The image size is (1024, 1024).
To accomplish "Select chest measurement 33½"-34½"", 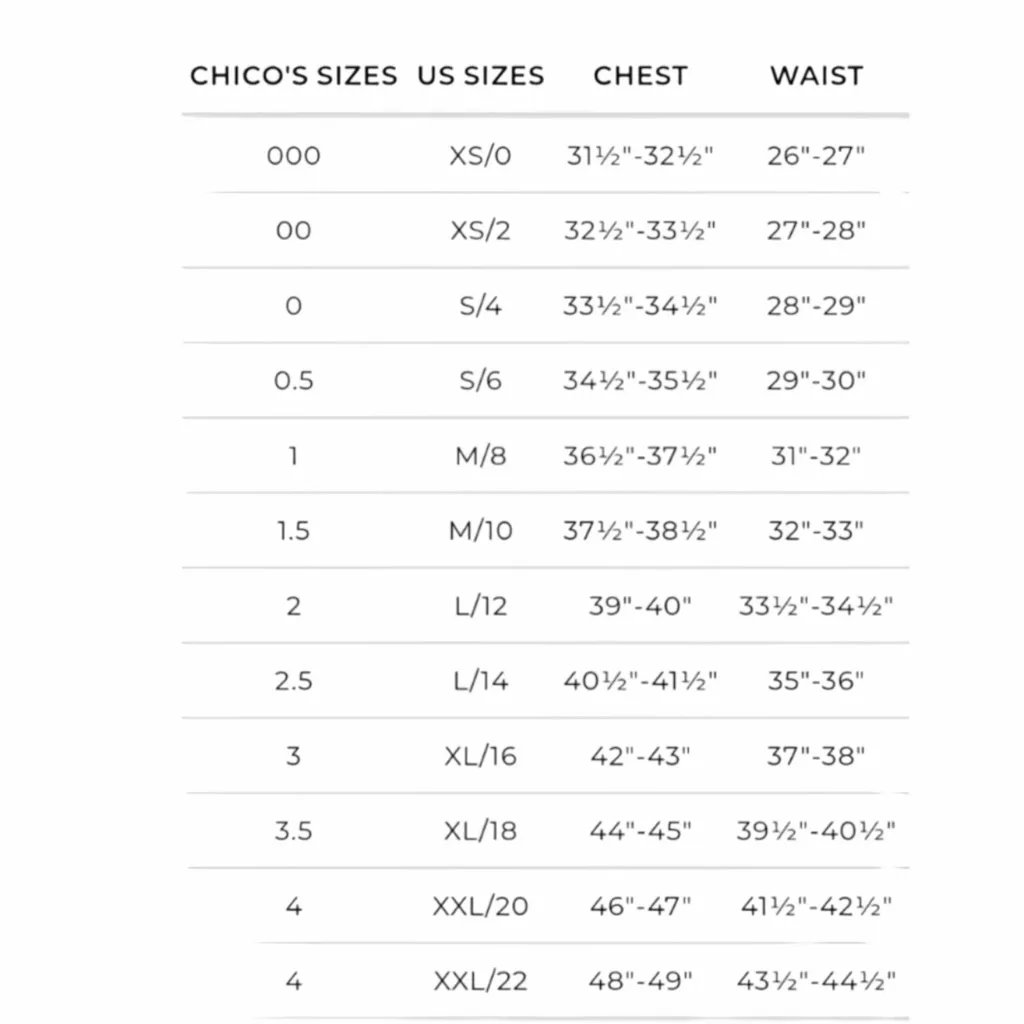I will (640, 306).
